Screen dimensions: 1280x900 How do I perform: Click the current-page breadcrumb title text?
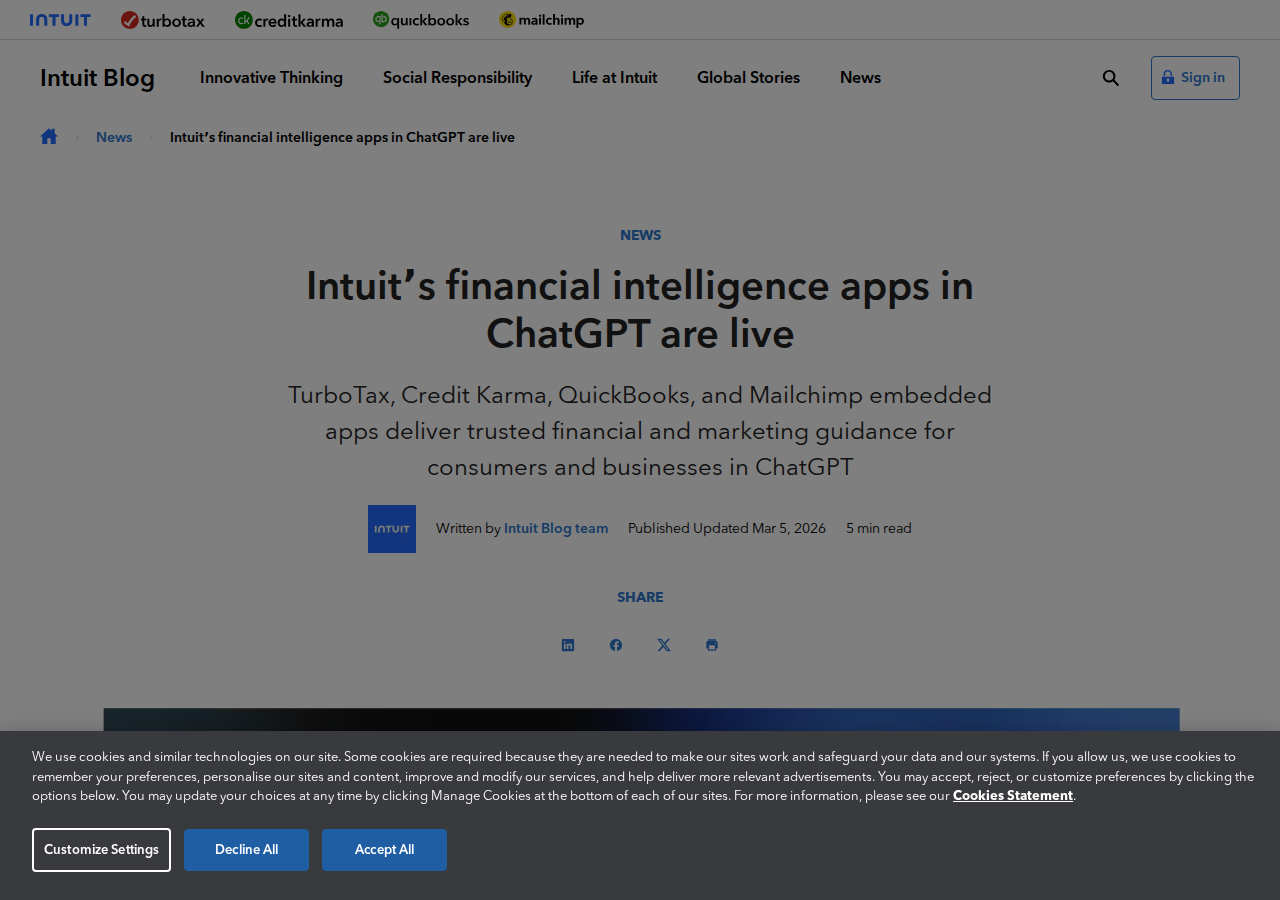(342, 137)
